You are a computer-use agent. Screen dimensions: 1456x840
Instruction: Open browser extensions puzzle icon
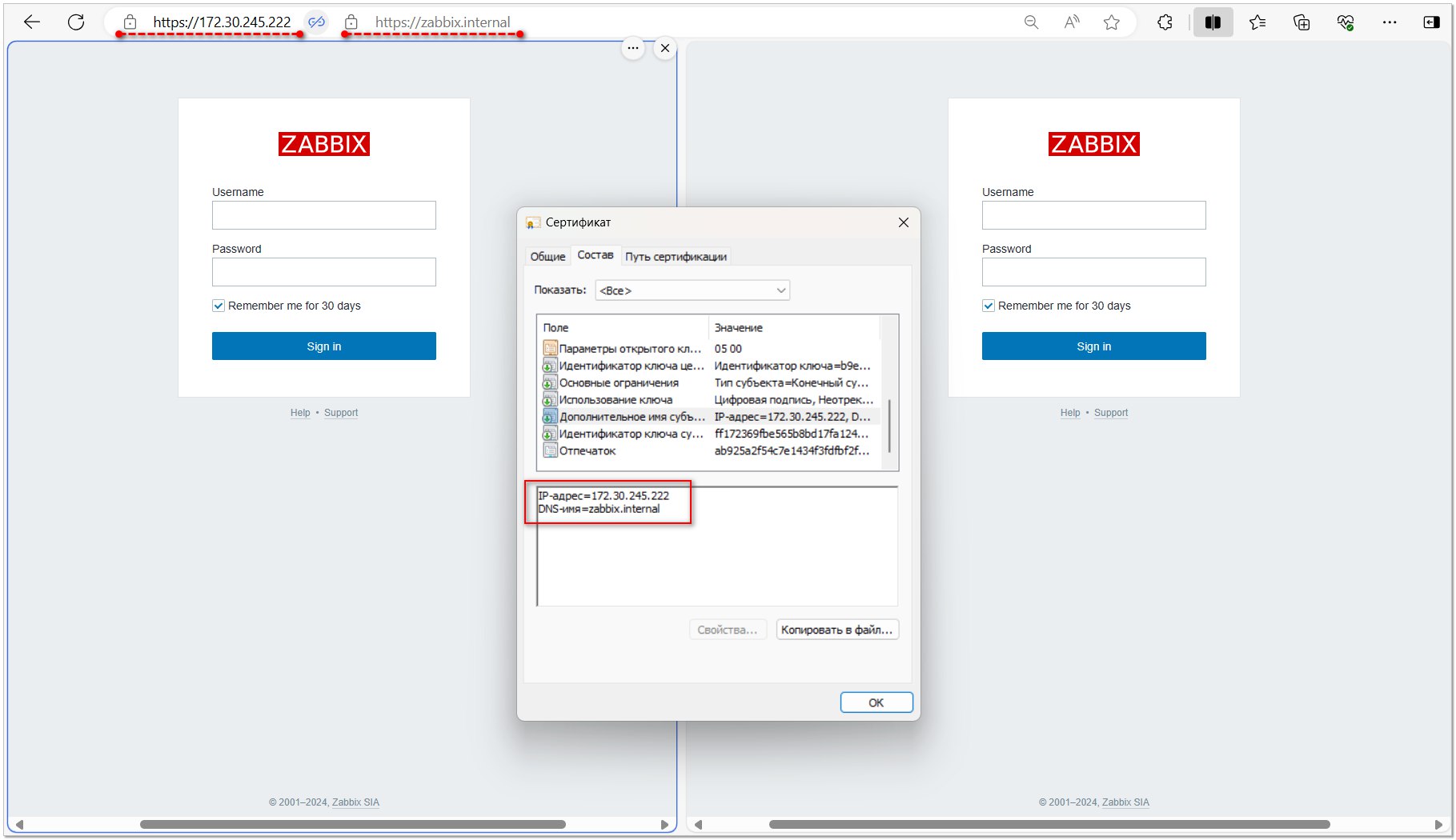point(1165,22)
